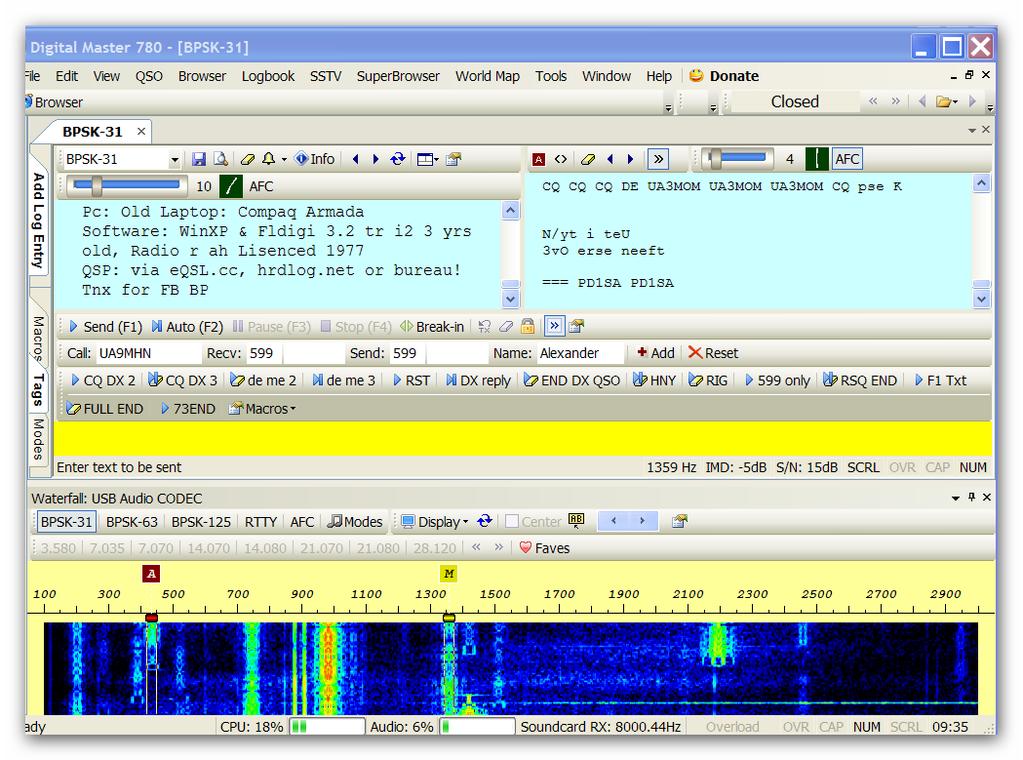Click the waterfall pin icon

(x=971, y=498)
